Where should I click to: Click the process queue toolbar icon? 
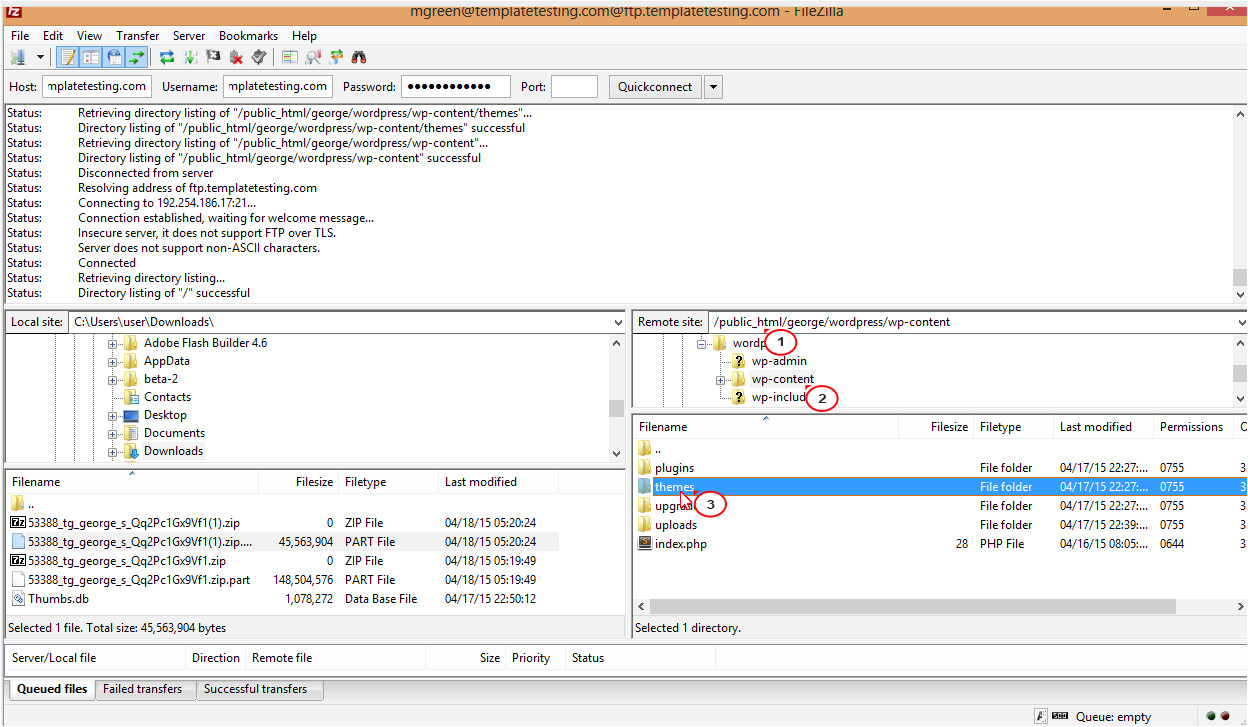coord(190,58)
